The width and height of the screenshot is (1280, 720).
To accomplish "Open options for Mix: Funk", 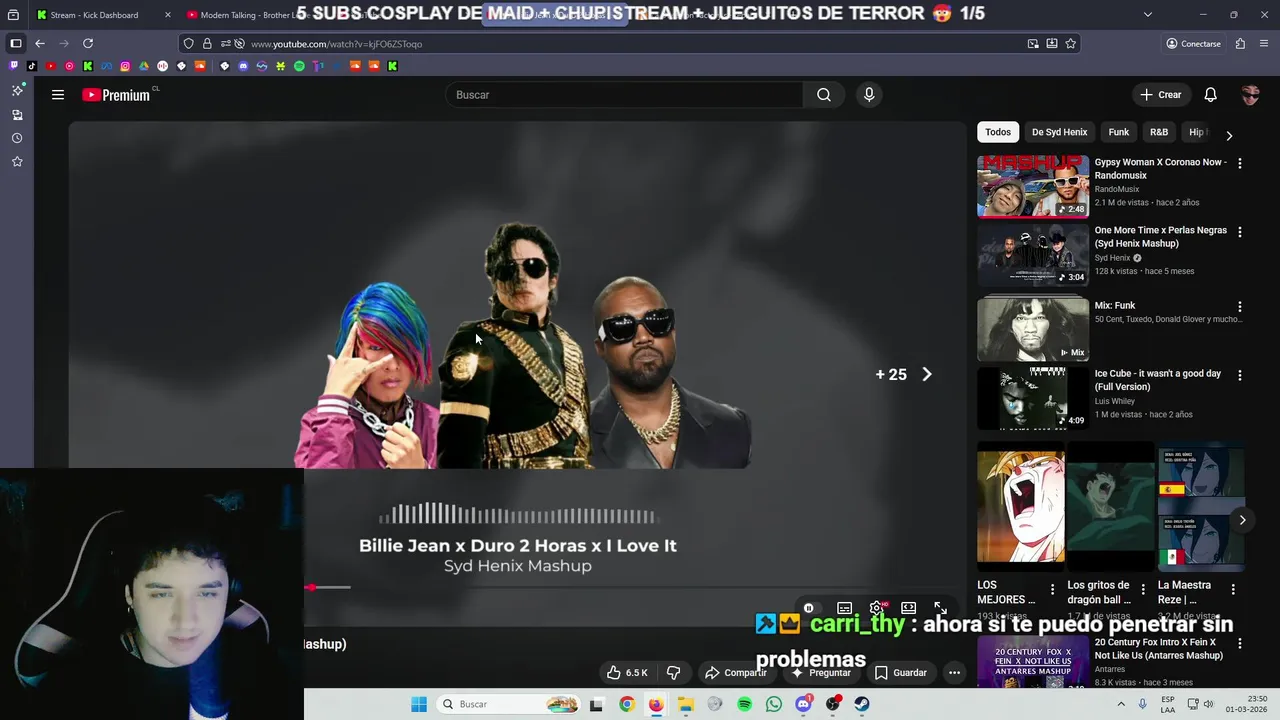I will [1240, 307].
